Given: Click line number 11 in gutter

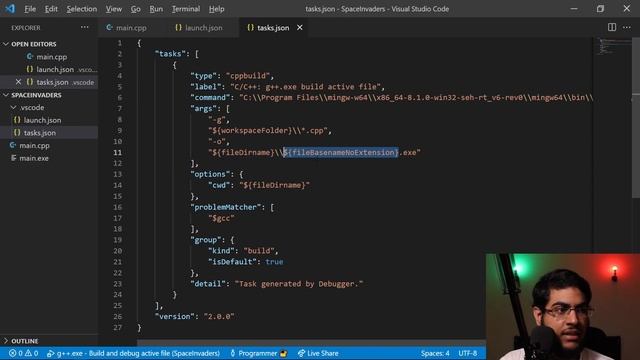Looking at the screenshot, I should 118,152.
